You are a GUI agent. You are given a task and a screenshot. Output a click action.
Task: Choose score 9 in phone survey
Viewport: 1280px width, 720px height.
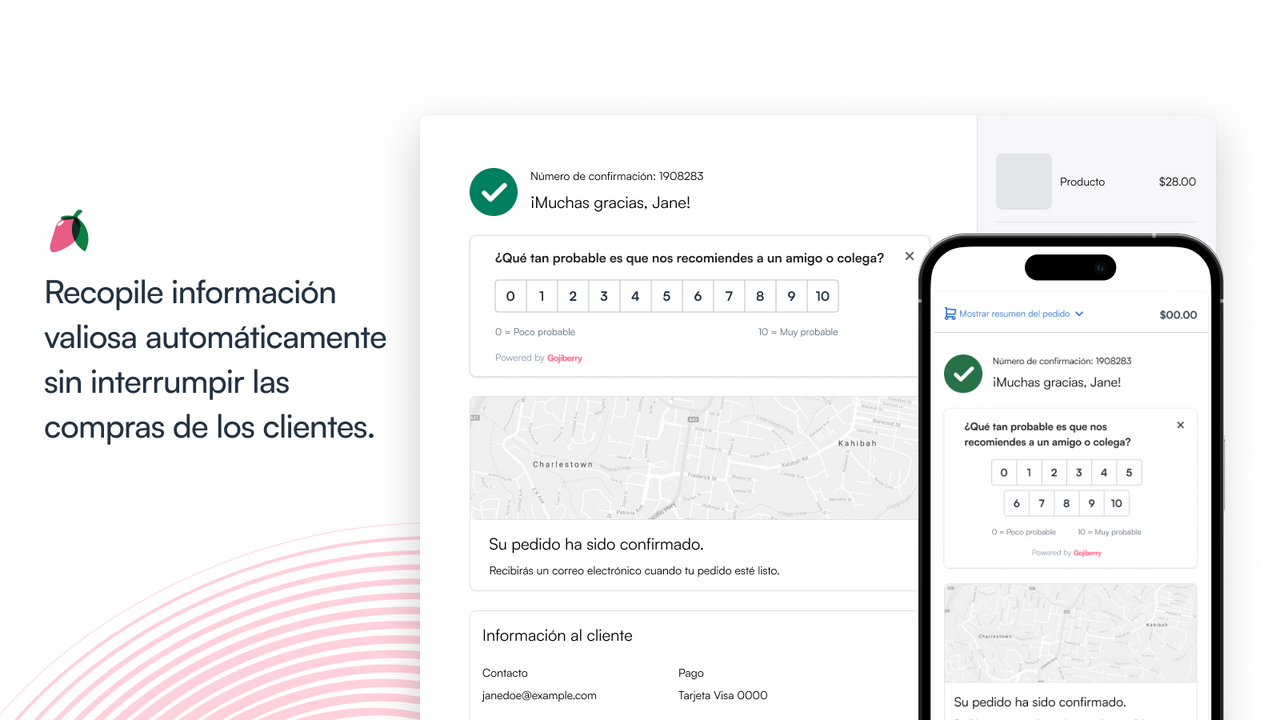tap(1092, 503)
